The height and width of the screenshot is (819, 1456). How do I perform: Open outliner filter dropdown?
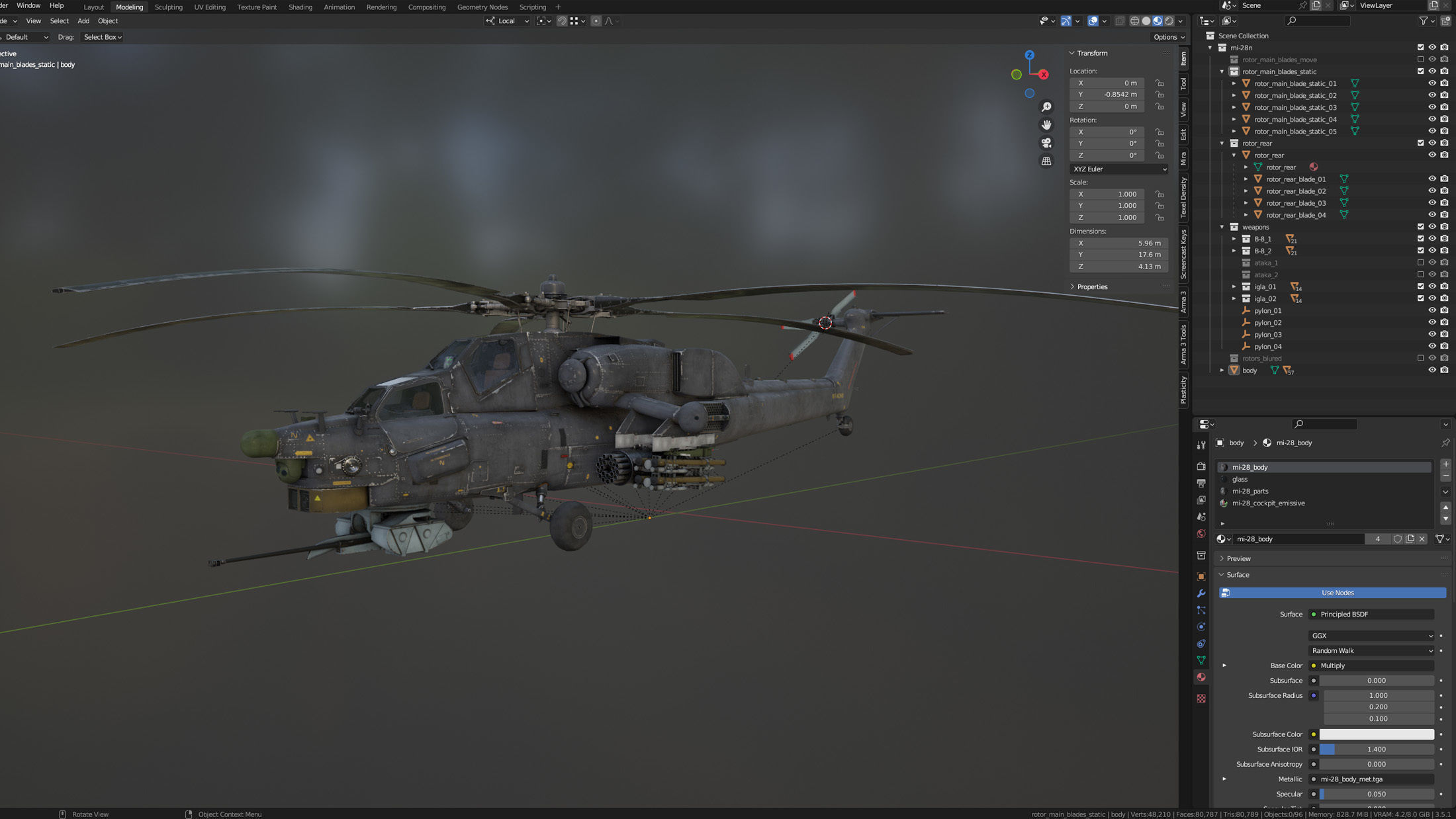[1427, 21]
